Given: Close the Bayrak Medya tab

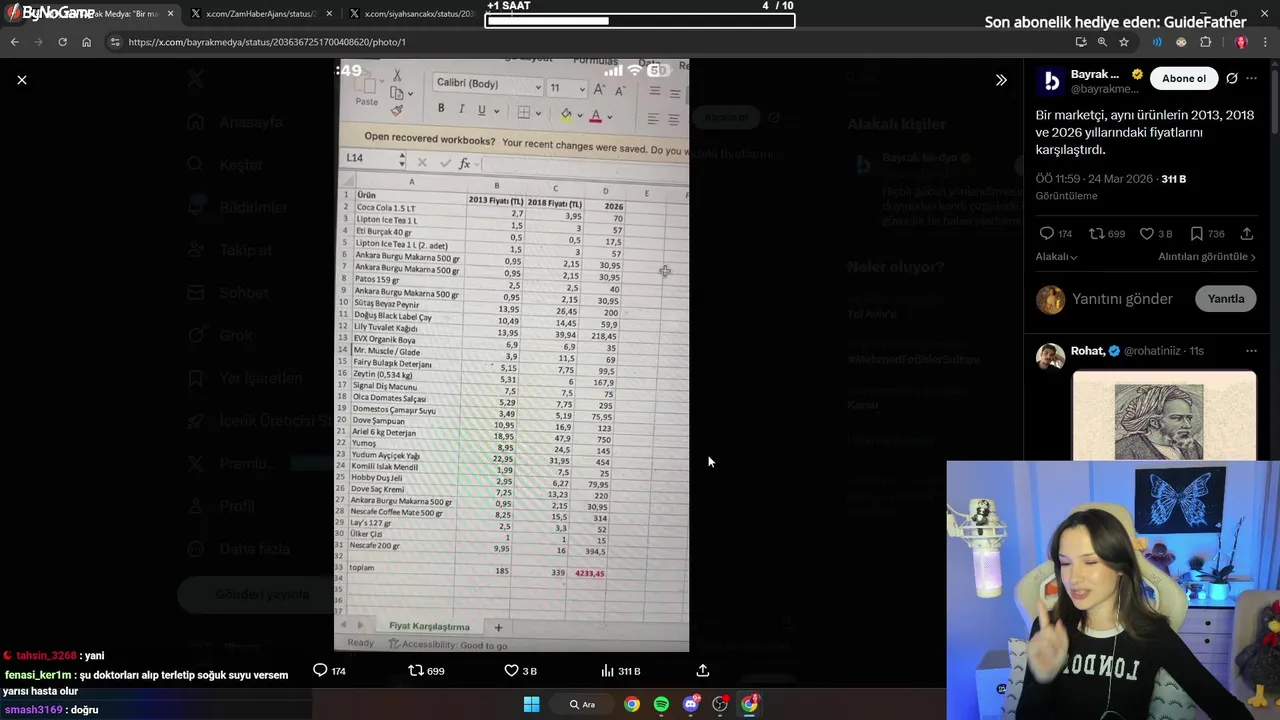Looking at the screenshot, I should pyautogui.click(x=171, y=14).
